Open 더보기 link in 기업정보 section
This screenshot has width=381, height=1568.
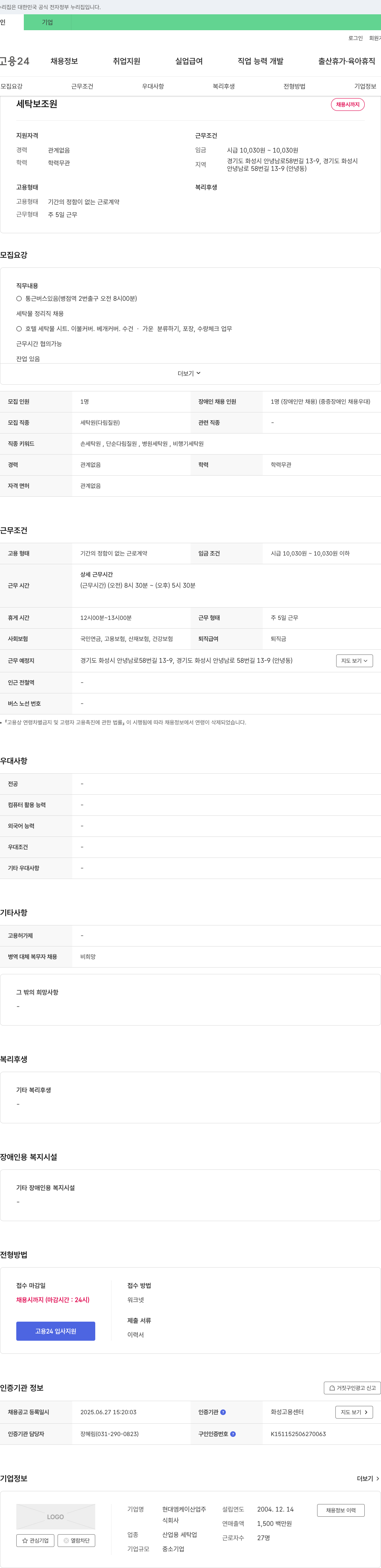(368, 1479)
